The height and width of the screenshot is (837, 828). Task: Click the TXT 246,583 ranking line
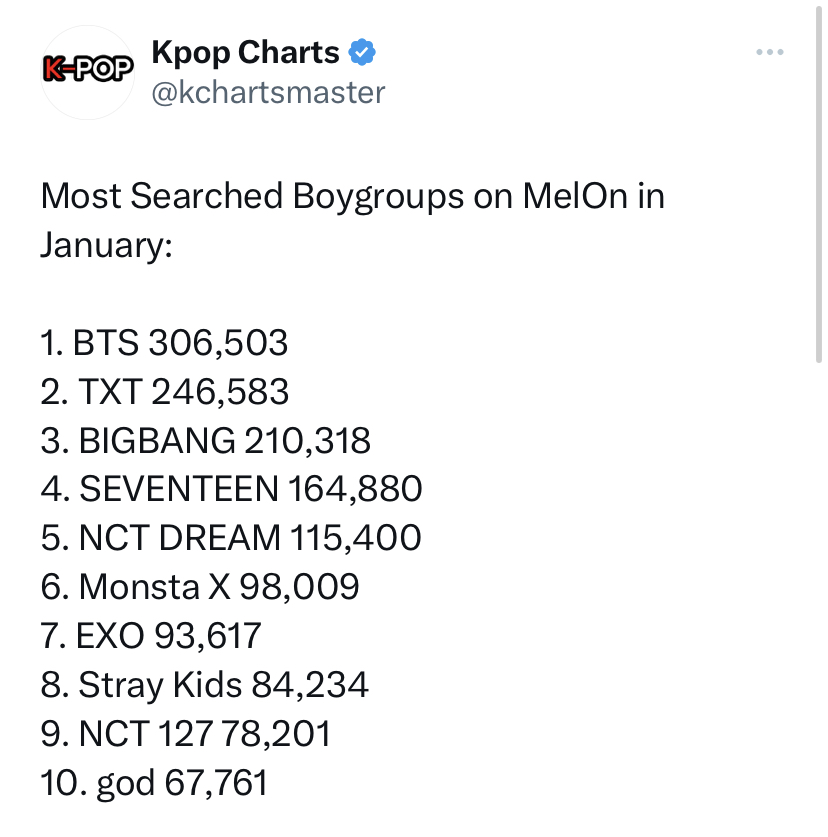tap(165, 391)
